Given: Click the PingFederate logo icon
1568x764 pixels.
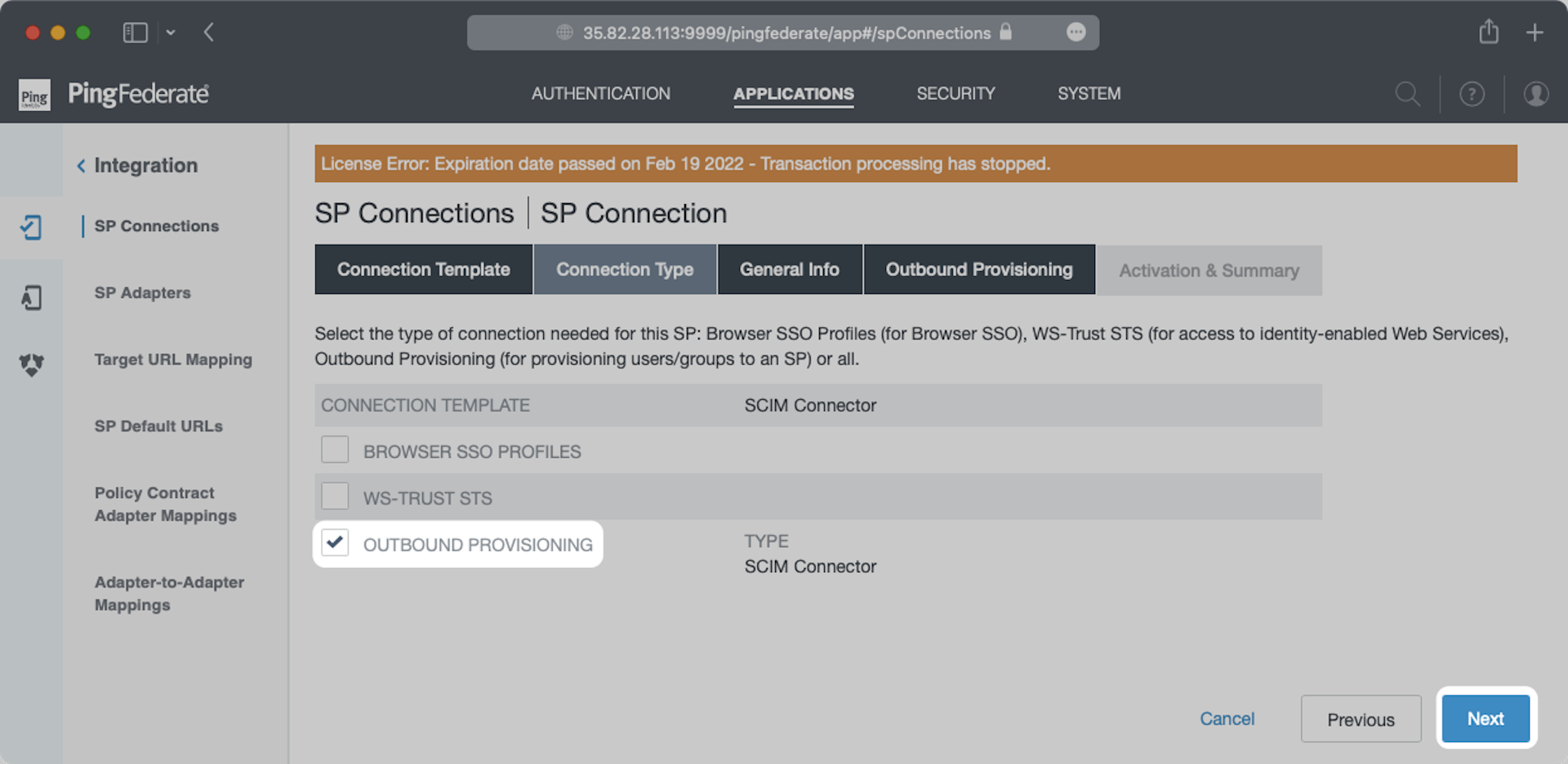Looking at the screenshot, I should pyautogui.click(x=34, y=95).
